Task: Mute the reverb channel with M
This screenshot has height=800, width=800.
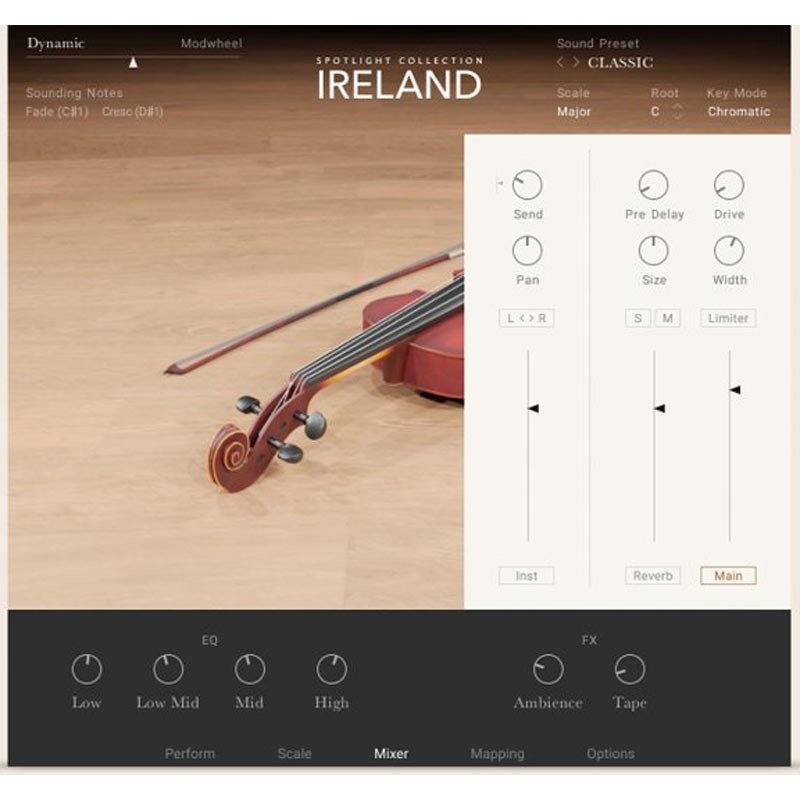Action: [x=668, y=318]
